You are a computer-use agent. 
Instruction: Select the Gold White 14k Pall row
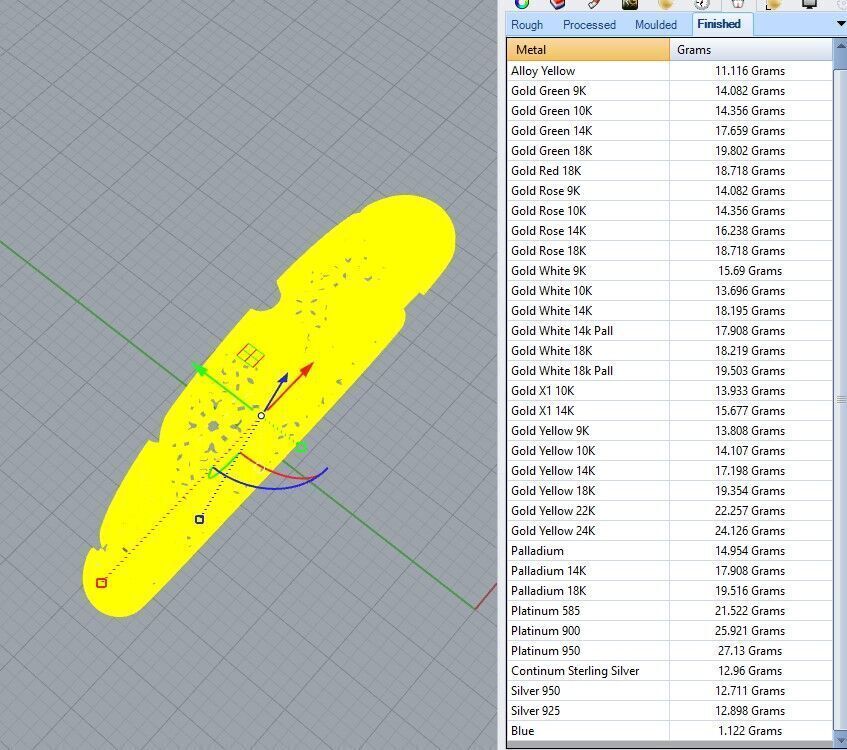[x=670, y=331]
